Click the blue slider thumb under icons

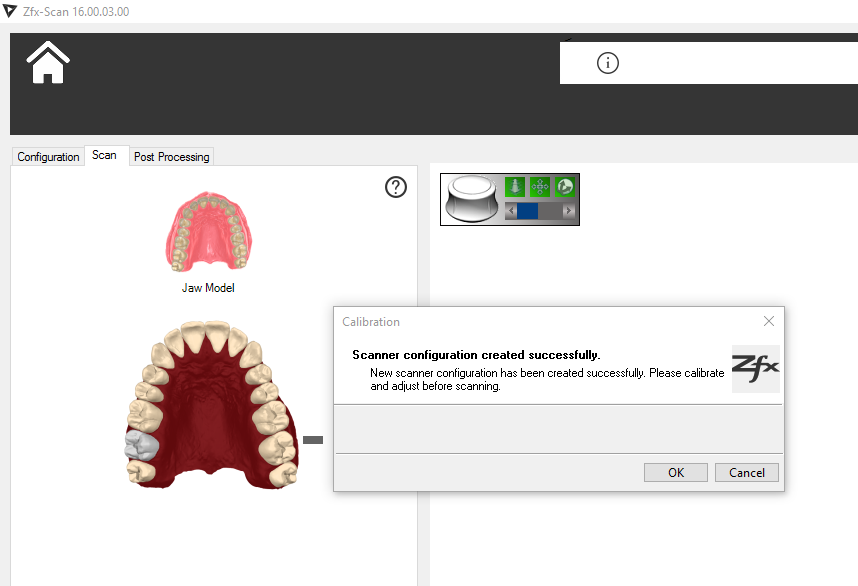coord(527,211)
